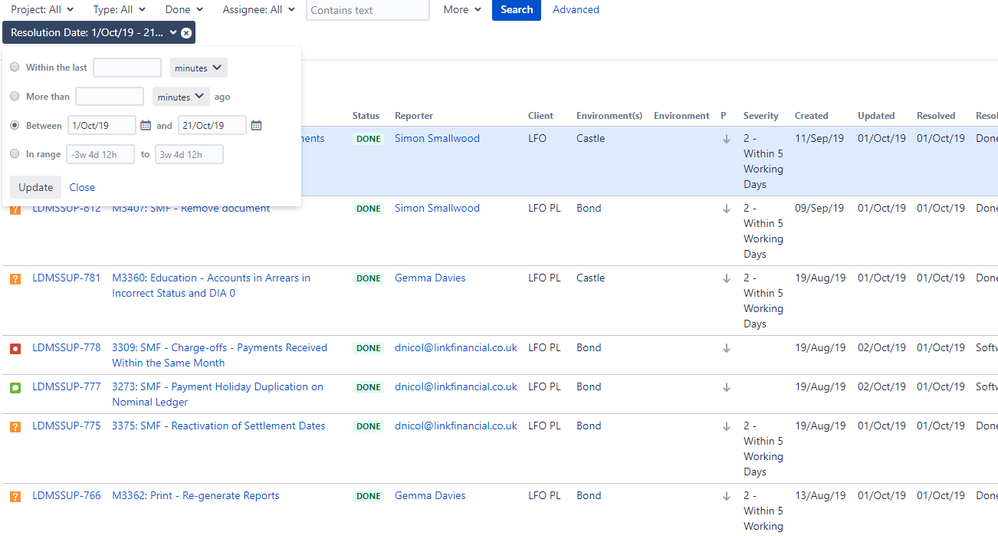The image size is (998, 536).
Task: Click priority arrow in LDMSSUP-781 row
Action: [726, 279]
